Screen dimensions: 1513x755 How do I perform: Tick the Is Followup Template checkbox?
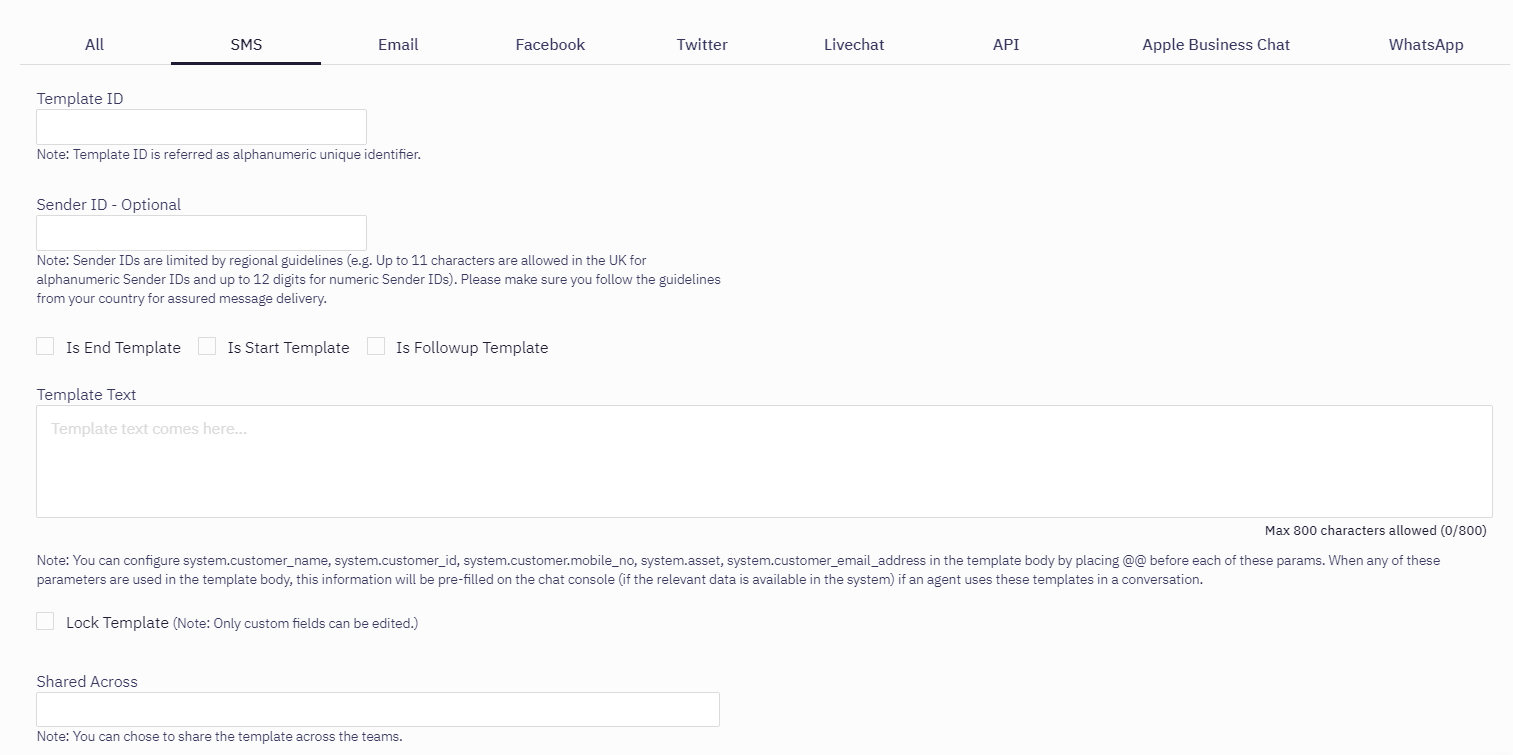click(376, 346)
